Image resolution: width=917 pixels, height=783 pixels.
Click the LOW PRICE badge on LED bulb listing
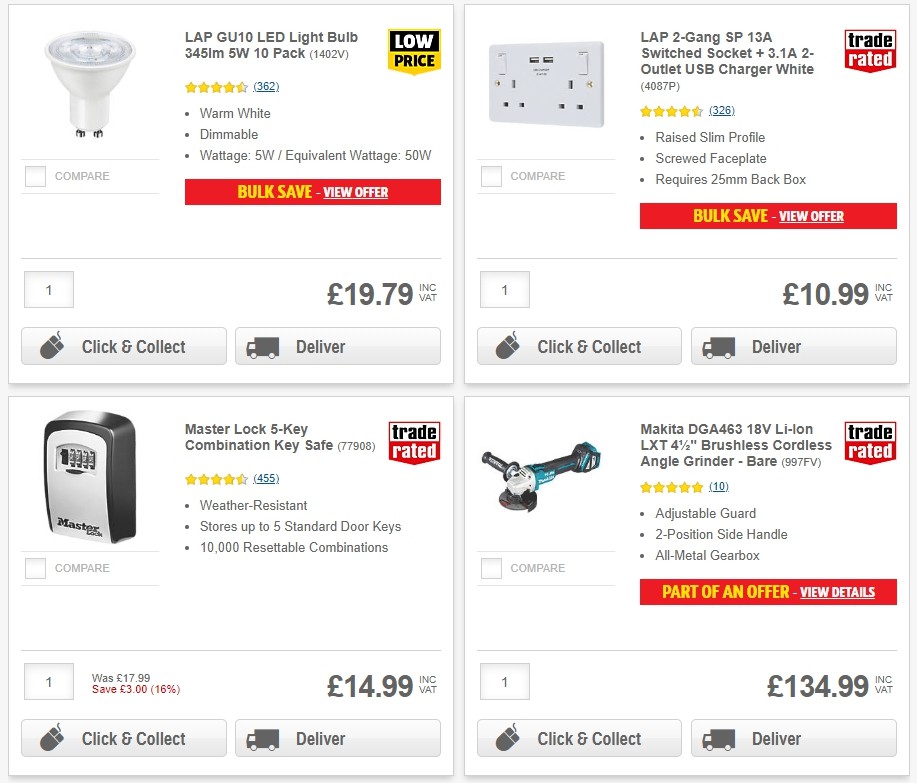click(413, 52)
